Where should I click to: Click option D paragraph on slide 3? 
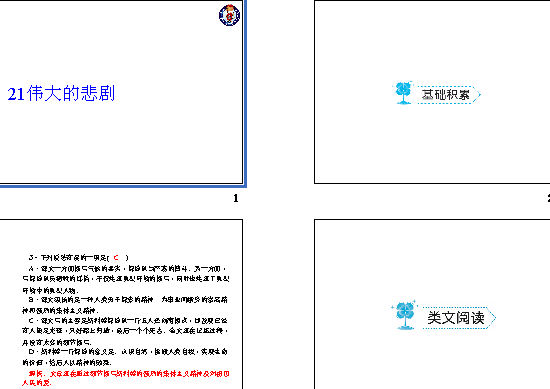tap(125, 357)
